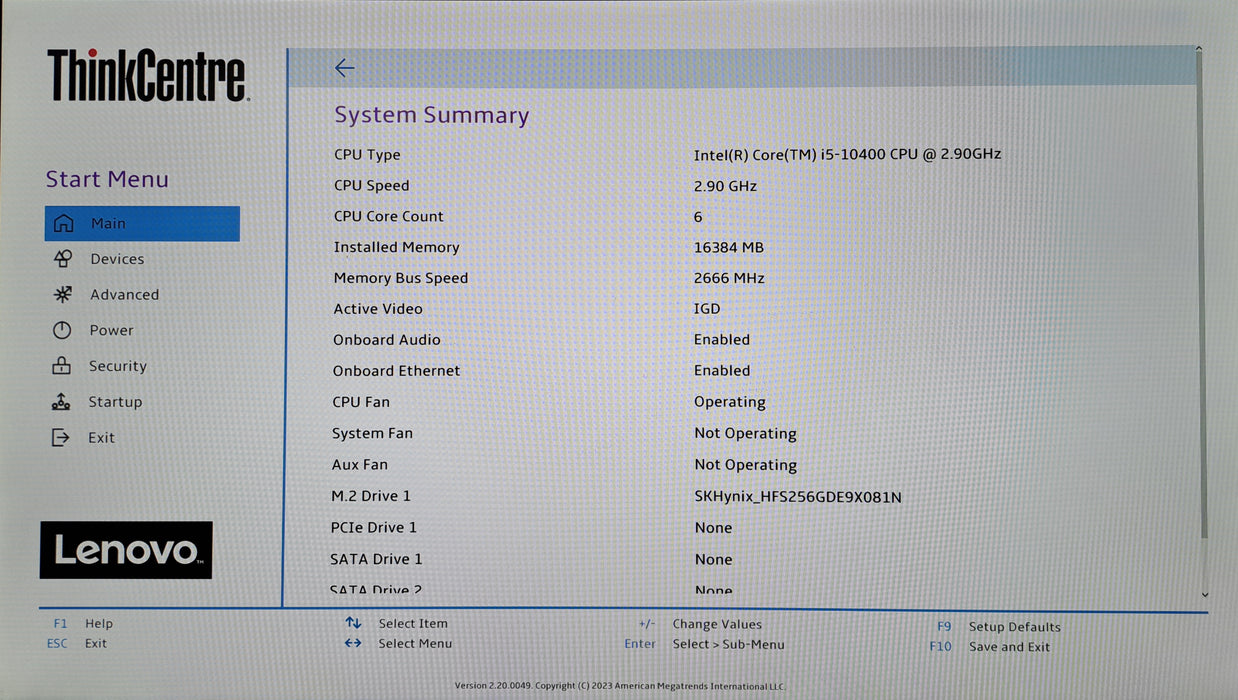Click Not Operating beside Aux Fan
The height and width of the screenshot is (700, 1238).
coord(746,465)
